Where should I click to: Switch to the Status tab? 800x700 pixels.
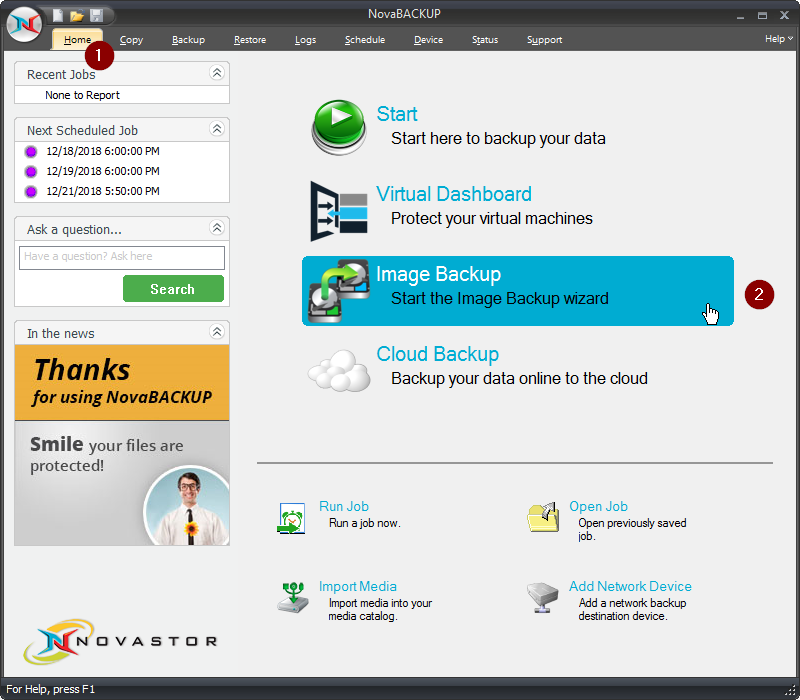tap(485, 40)
